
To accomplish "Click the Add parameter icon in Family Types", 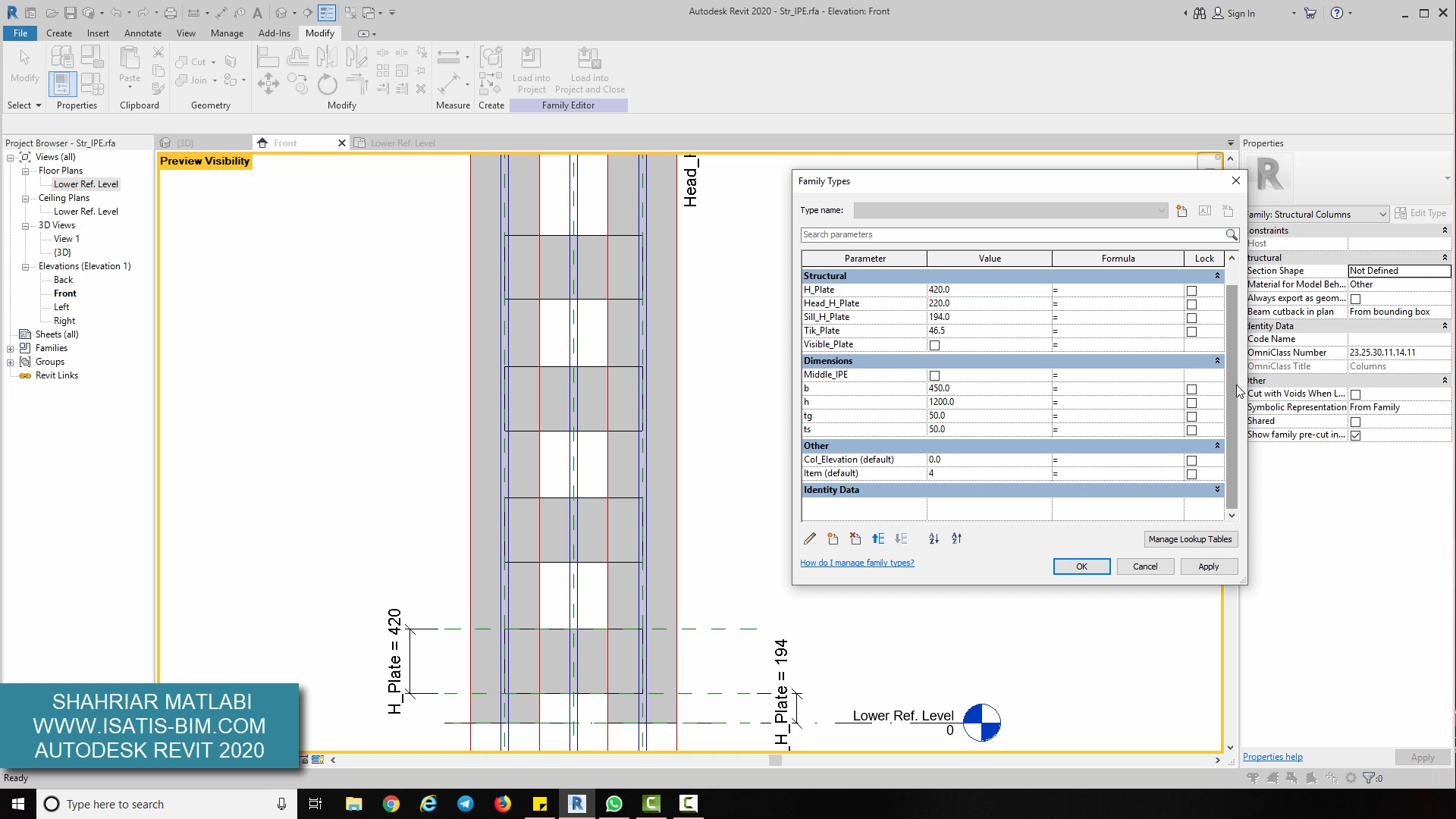I will pos(832,539).
